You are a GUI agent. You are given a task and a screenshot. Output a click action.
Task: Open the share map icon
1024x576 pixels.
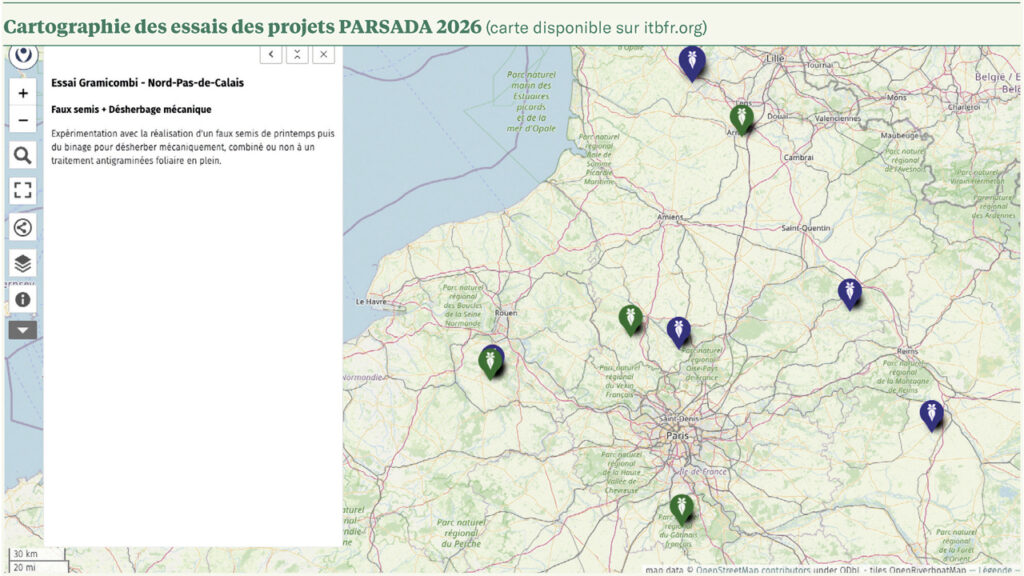tap(23, 227)
